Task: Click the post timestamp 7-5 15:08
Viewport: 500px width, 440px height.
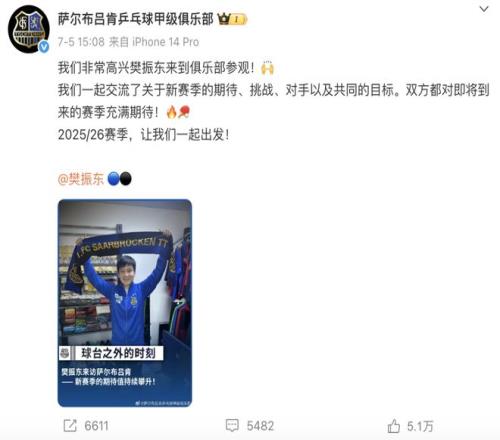Action: (x=81, y=42)
